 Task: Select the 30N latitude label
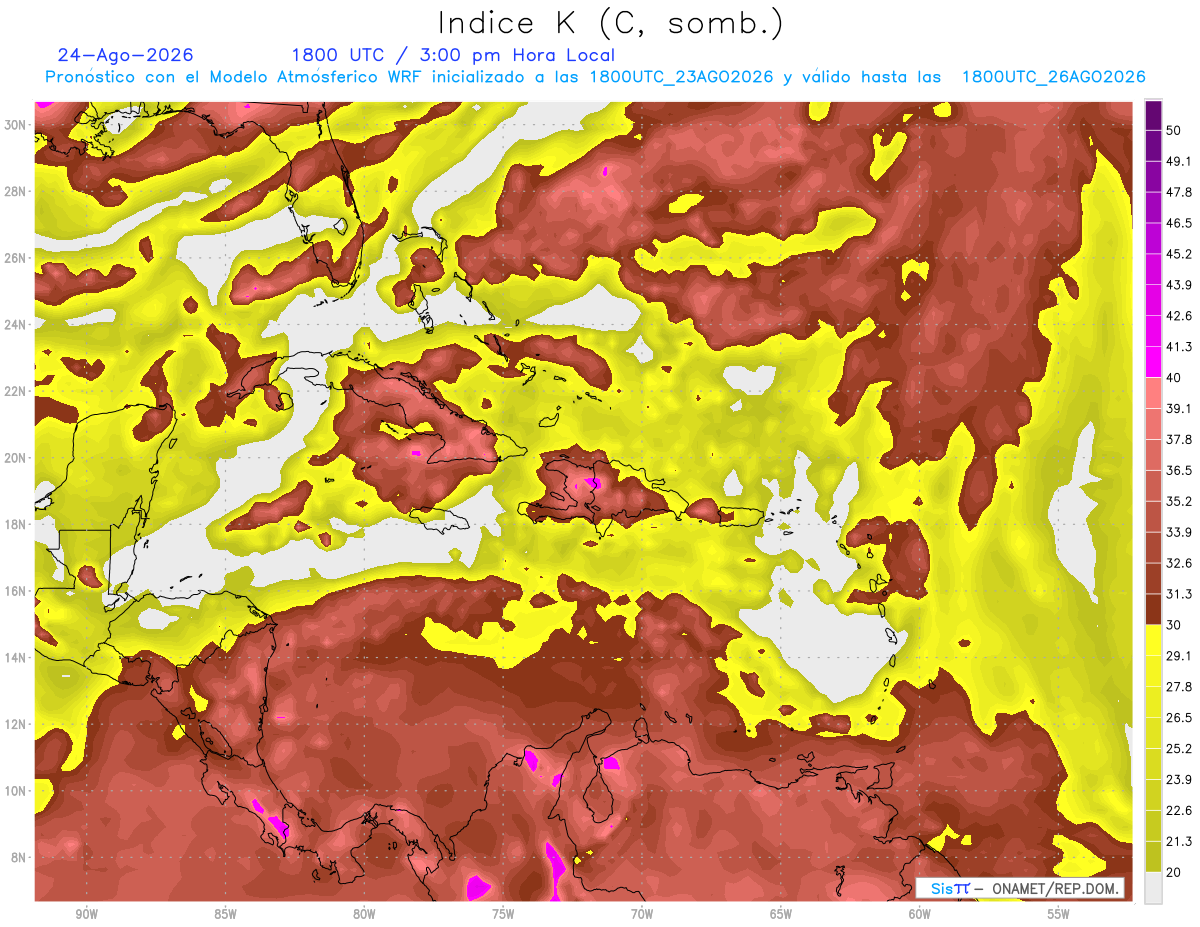pyautogui.click(x=17, y=125)
